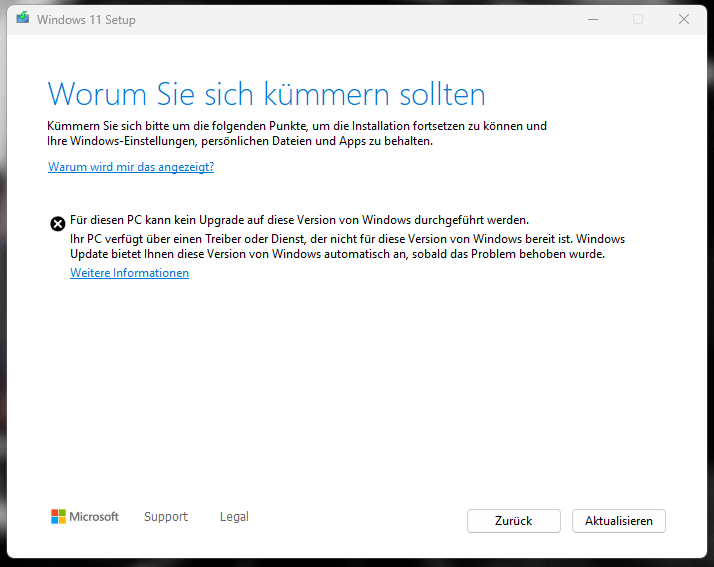Open the Legal link
Screen dimensions: 714x567
[x=234, y=516]
